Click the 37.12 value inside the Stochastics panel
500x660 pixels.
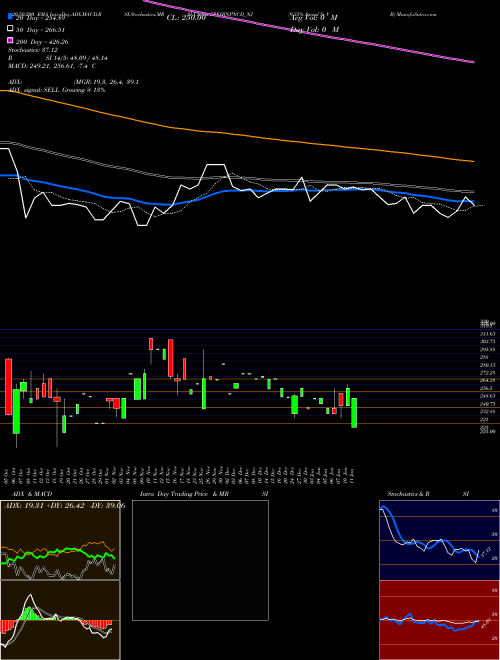pyautogui.click(x=485, y=552)
